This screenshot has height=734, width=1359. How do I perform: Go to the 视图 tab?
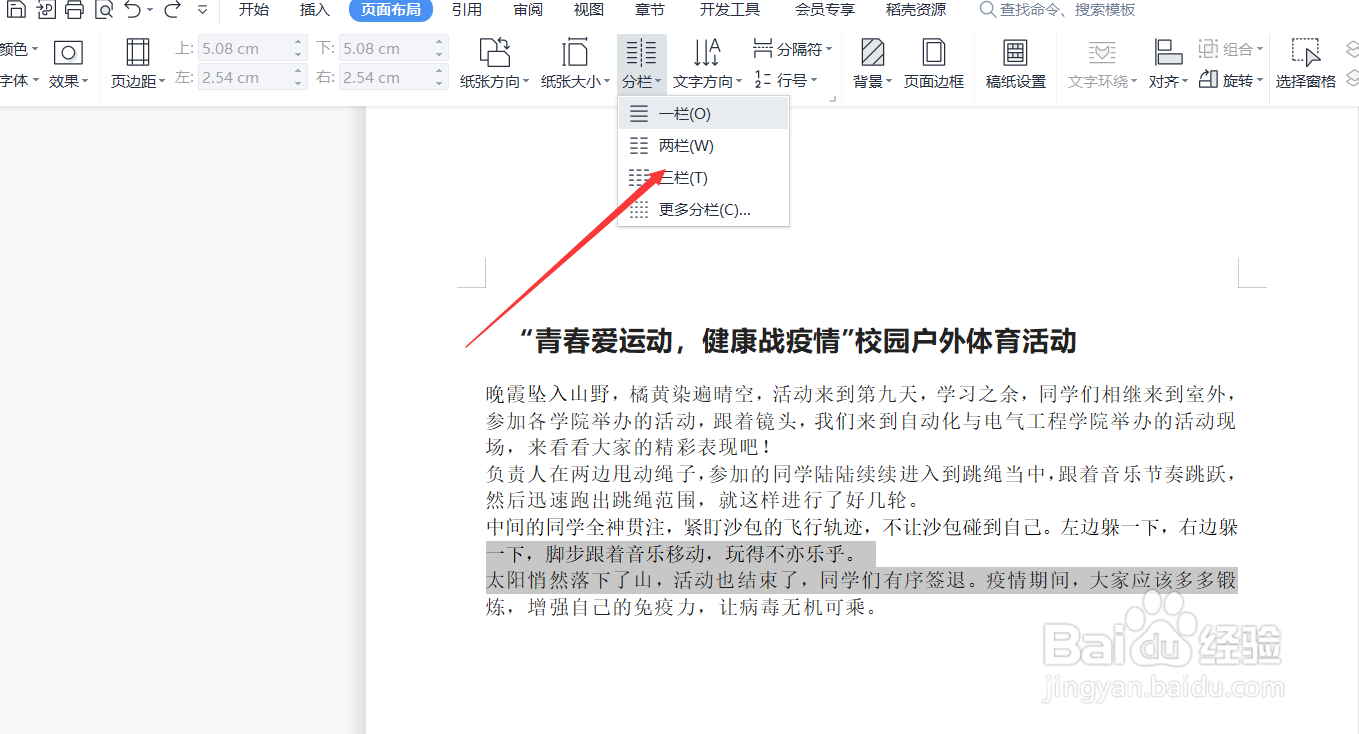589,10
